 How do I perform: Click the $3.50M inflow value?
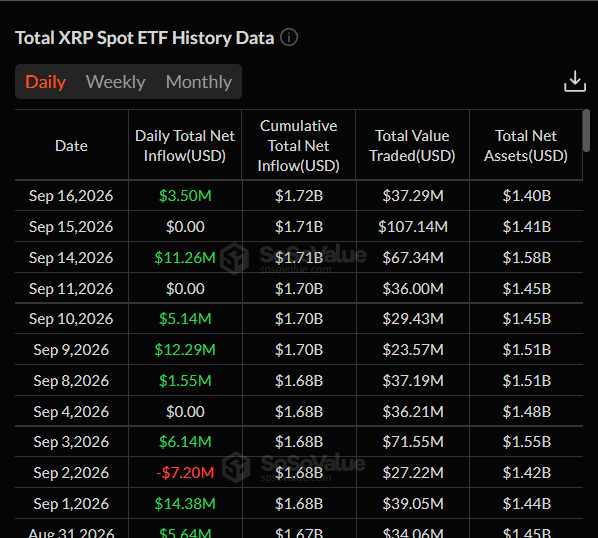click(185, 196)
